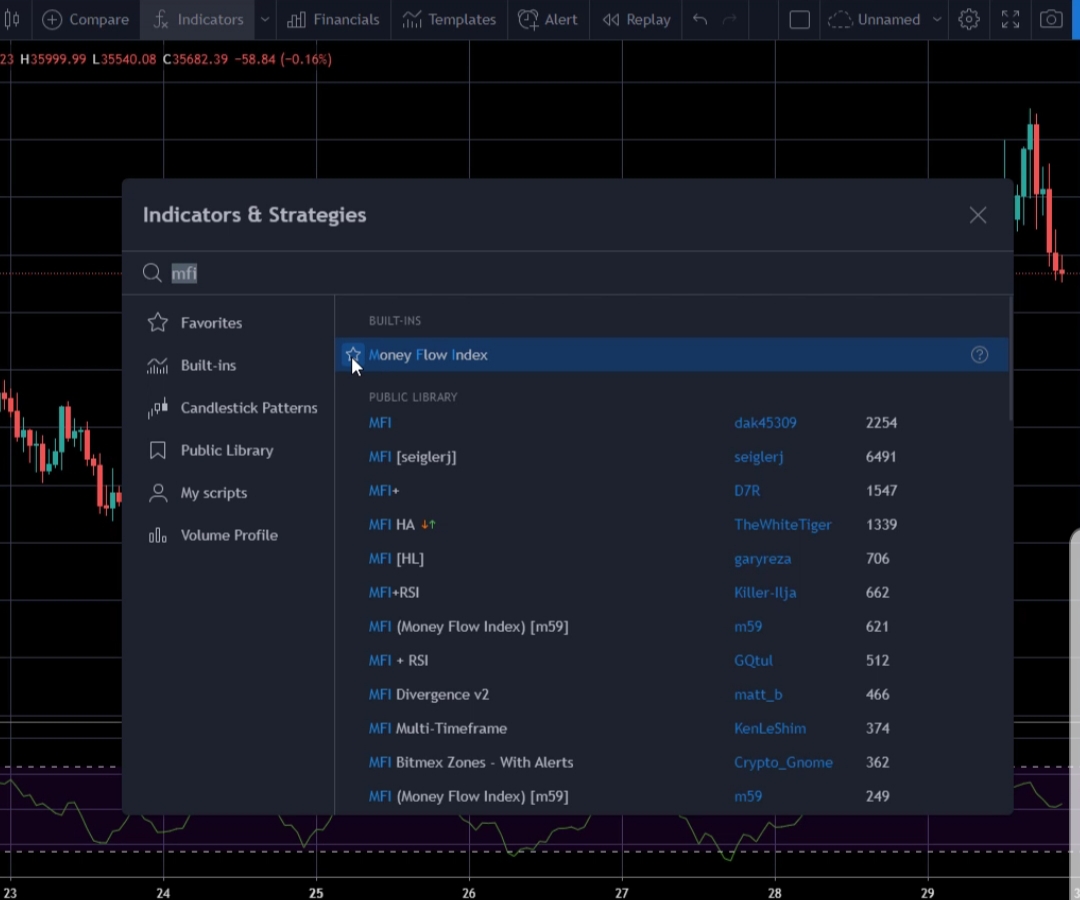The height and width of the screenshot is (900, 1080).
Task: Add the built-in Money Flow Index indicator
Action: 672,355
